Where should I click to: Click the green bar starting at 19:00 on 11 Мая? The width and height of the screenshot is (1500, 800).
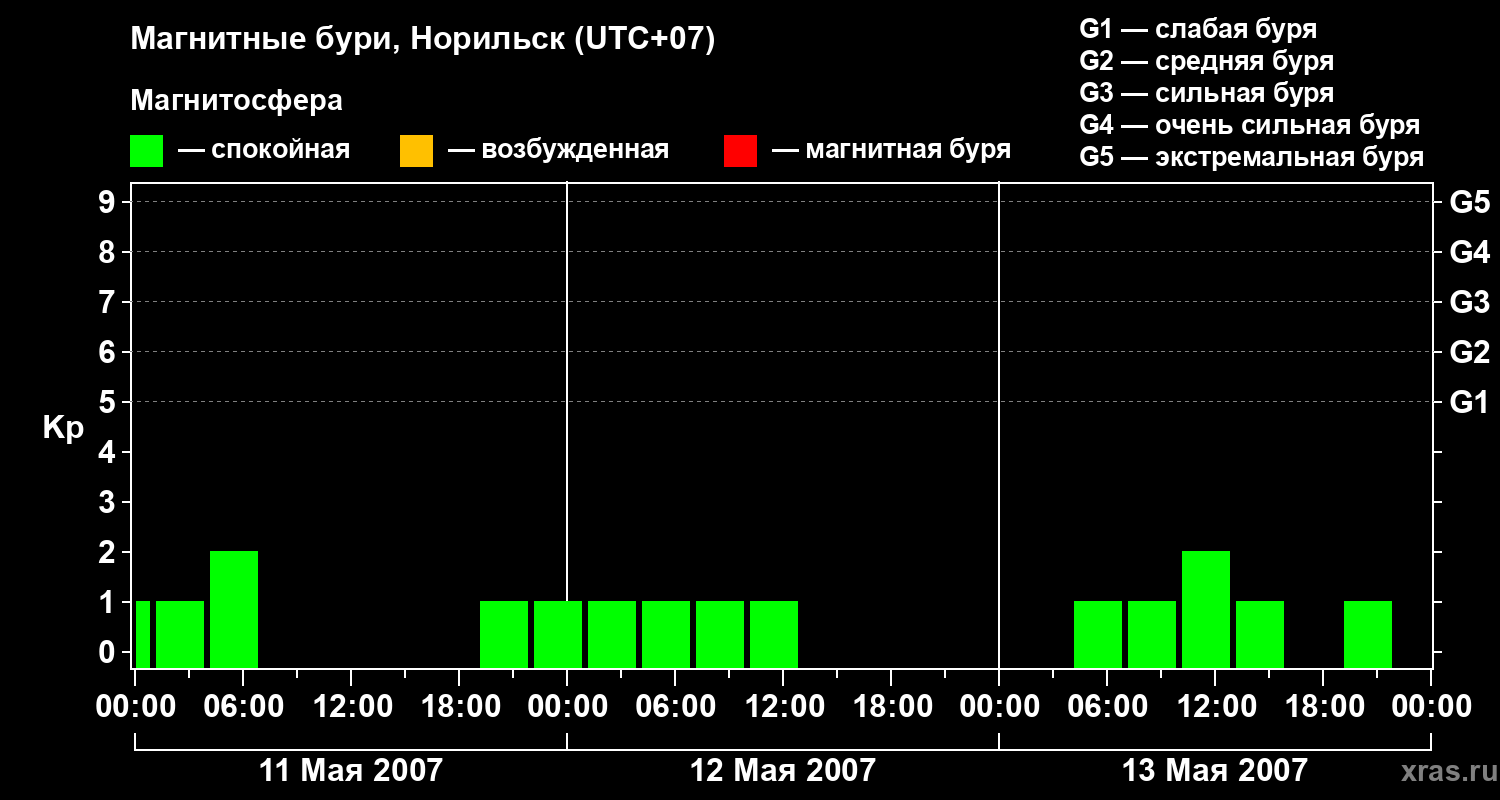pos(504,634)
